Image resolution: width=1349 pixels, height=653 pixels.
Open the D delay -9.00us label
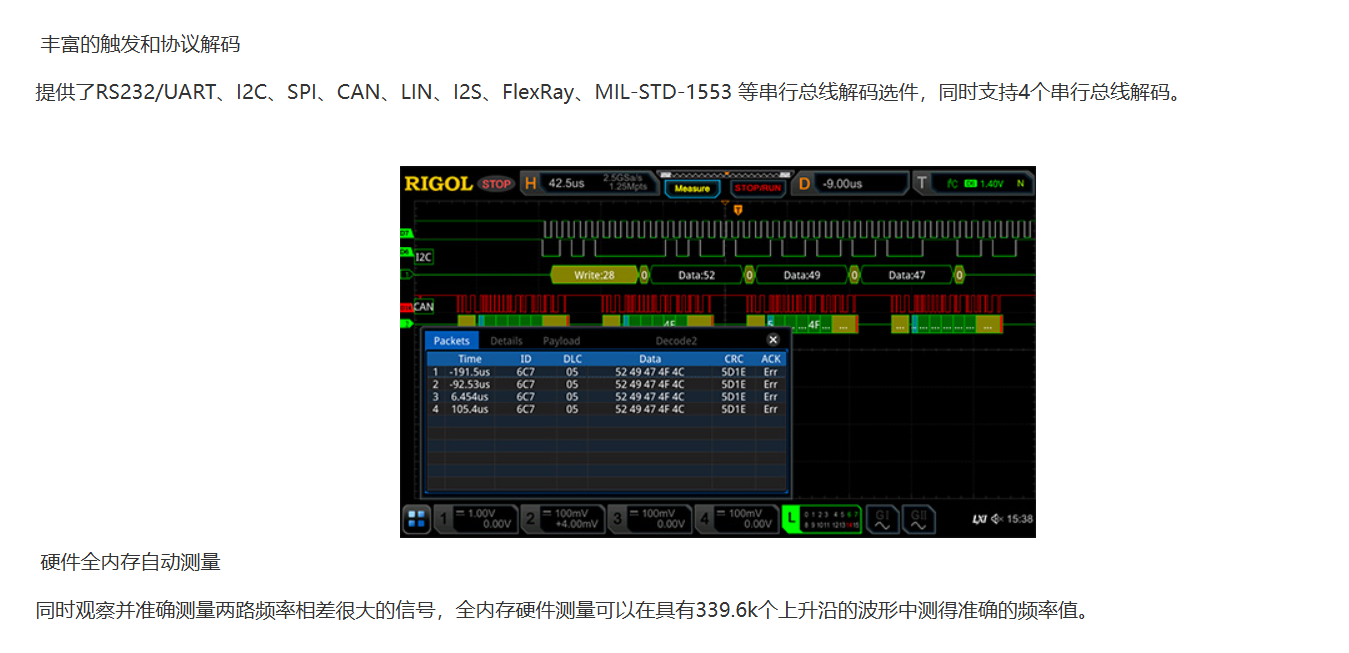click(851, 183)
